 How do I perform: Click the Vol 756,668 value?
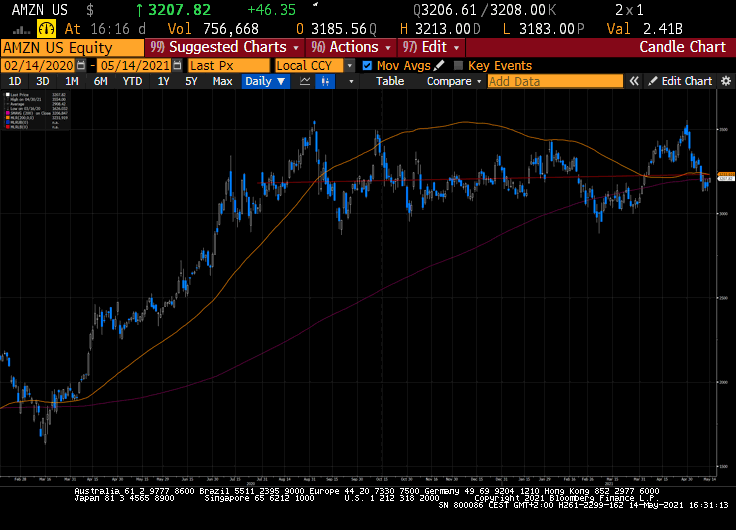click(x=230, y=29)
